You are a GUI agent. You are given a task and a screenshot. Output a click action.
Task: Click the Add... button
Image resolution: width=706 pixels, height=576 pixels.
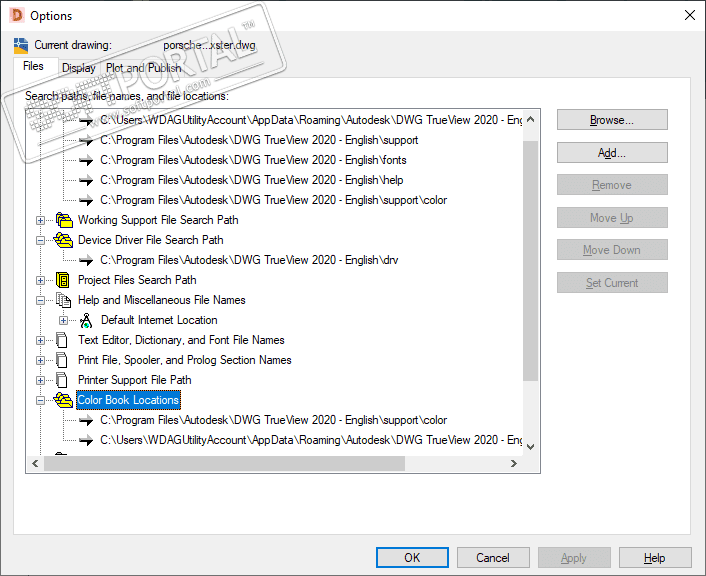click(x=612, y=153)
